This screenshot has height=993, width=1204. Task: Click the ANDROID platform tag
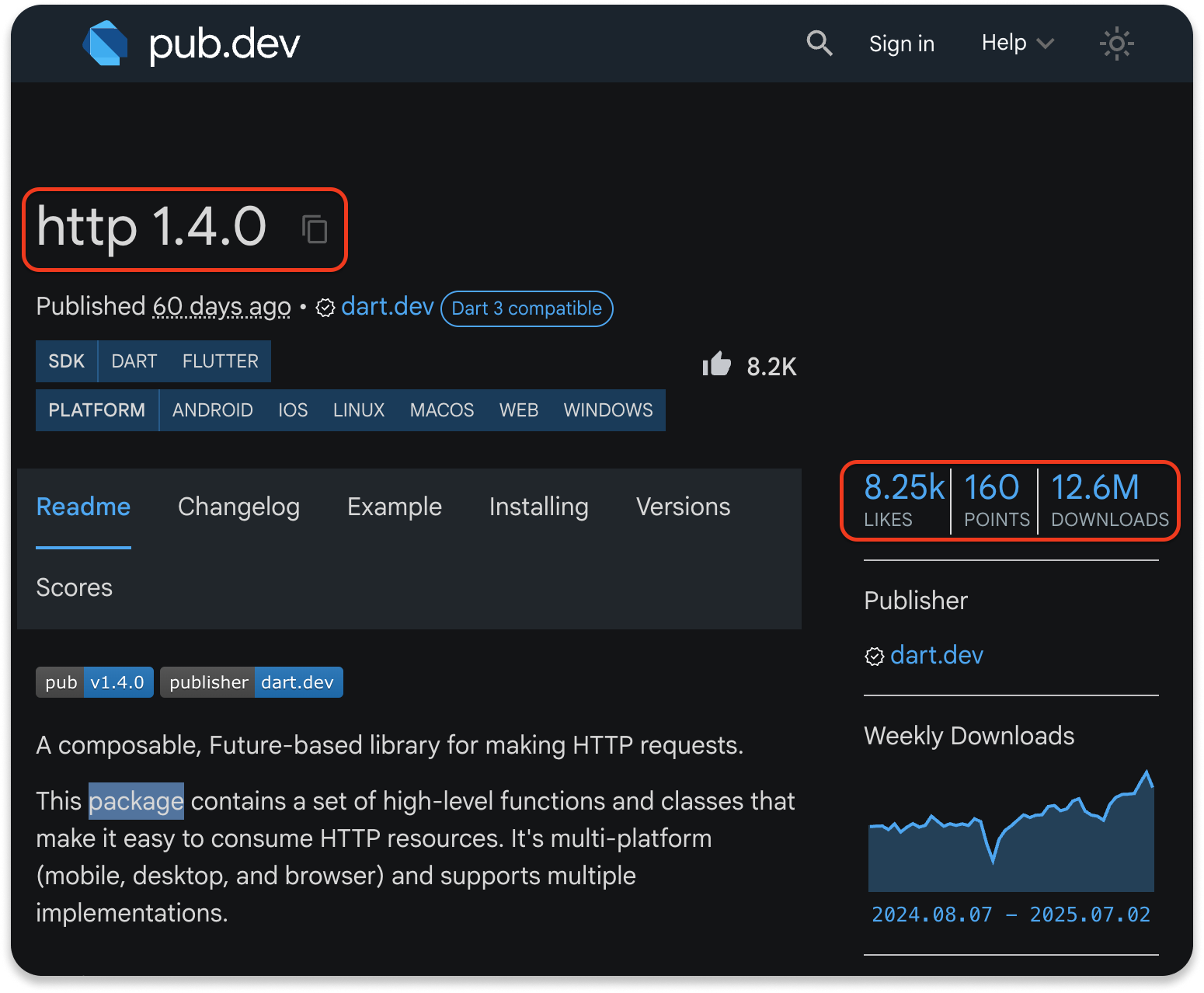point(212,410)
